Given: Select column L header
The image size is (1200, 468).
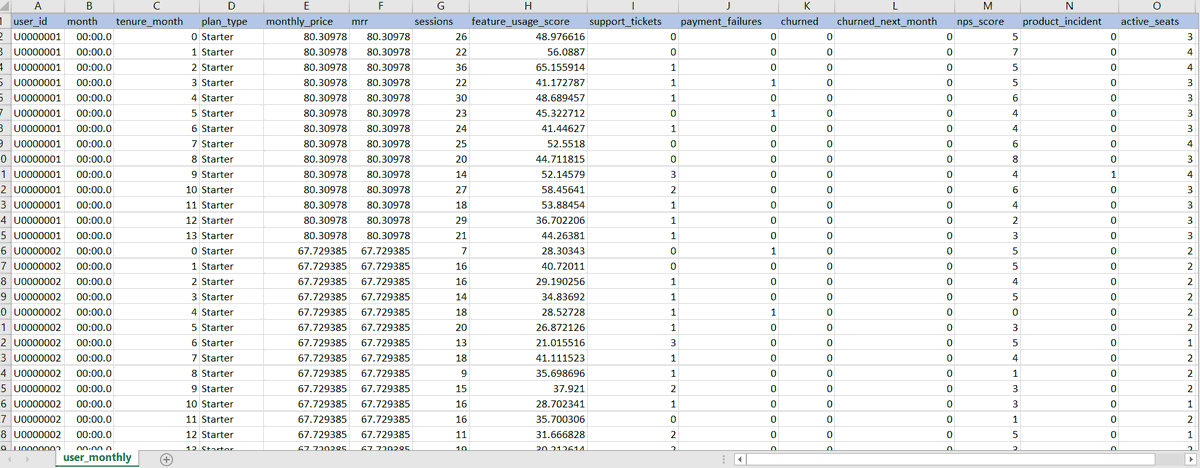Looking at the screenshot, I should 893,6.
